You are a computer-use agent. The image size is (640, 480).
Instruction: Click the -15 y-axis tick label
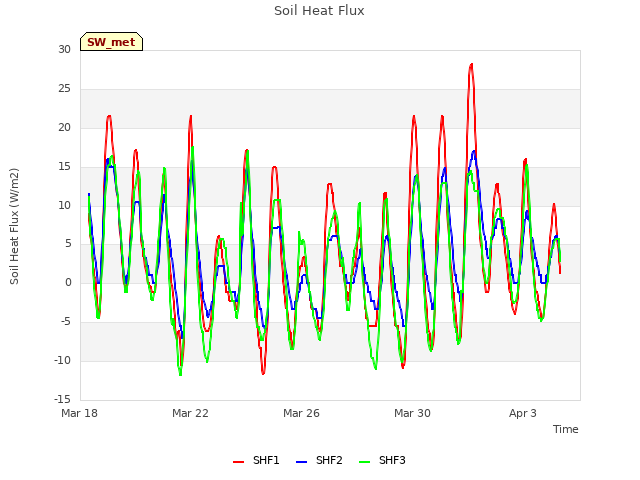point(62,399)
